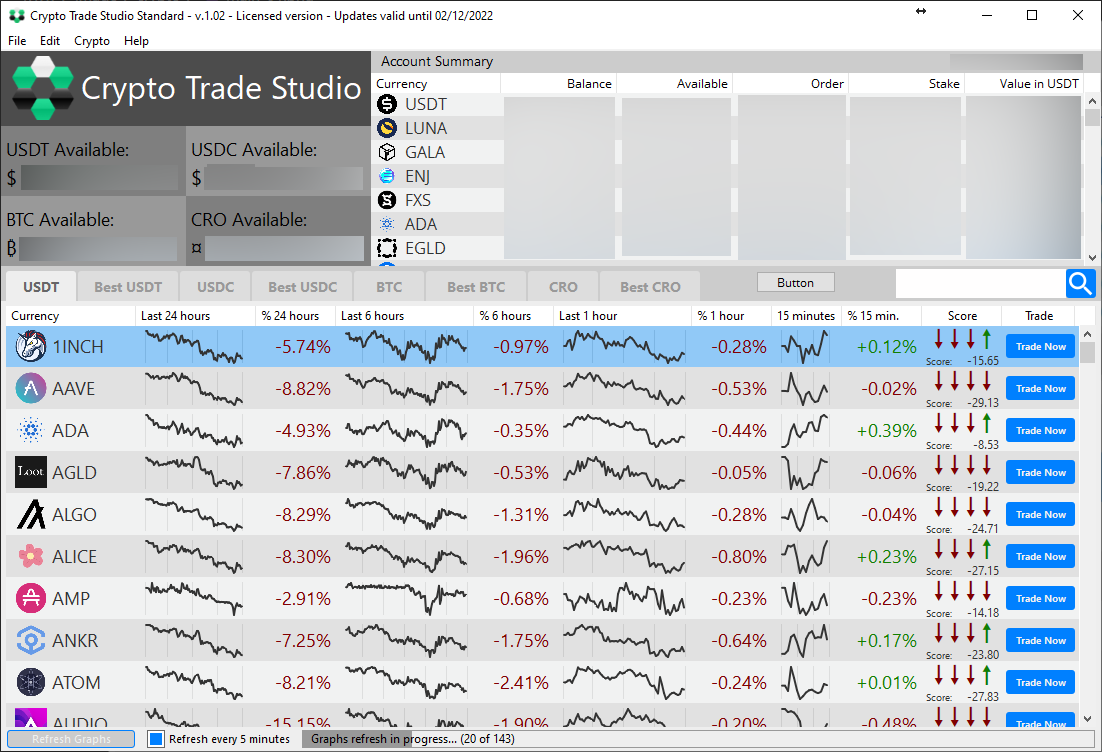This screenshot has width=1102, height=752.
Task: Click Trade Now for AAVE
Action: 1041,388
